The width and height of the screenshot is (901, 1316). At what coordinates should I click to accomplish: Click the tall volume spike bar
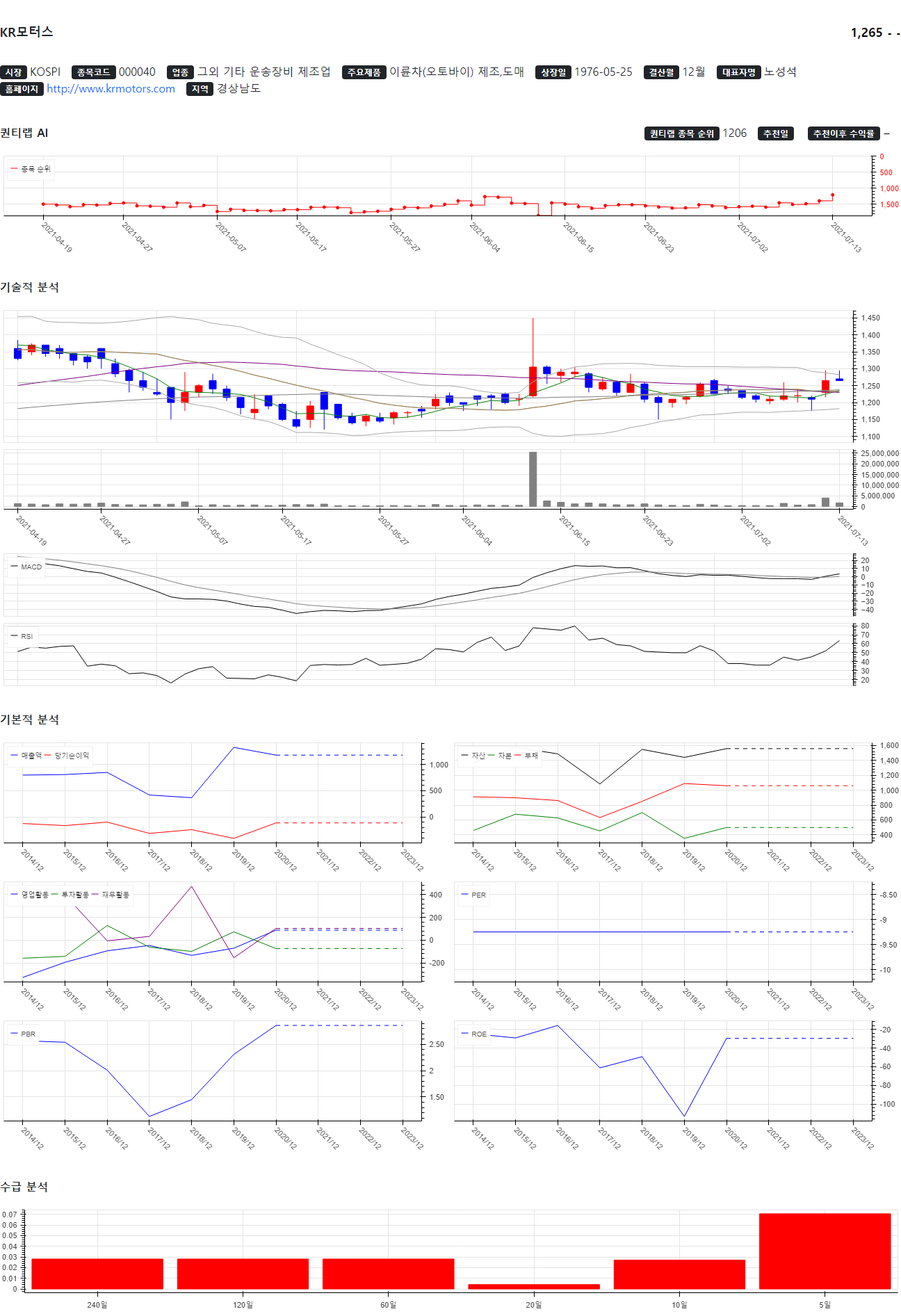click(x=533, y=479)
